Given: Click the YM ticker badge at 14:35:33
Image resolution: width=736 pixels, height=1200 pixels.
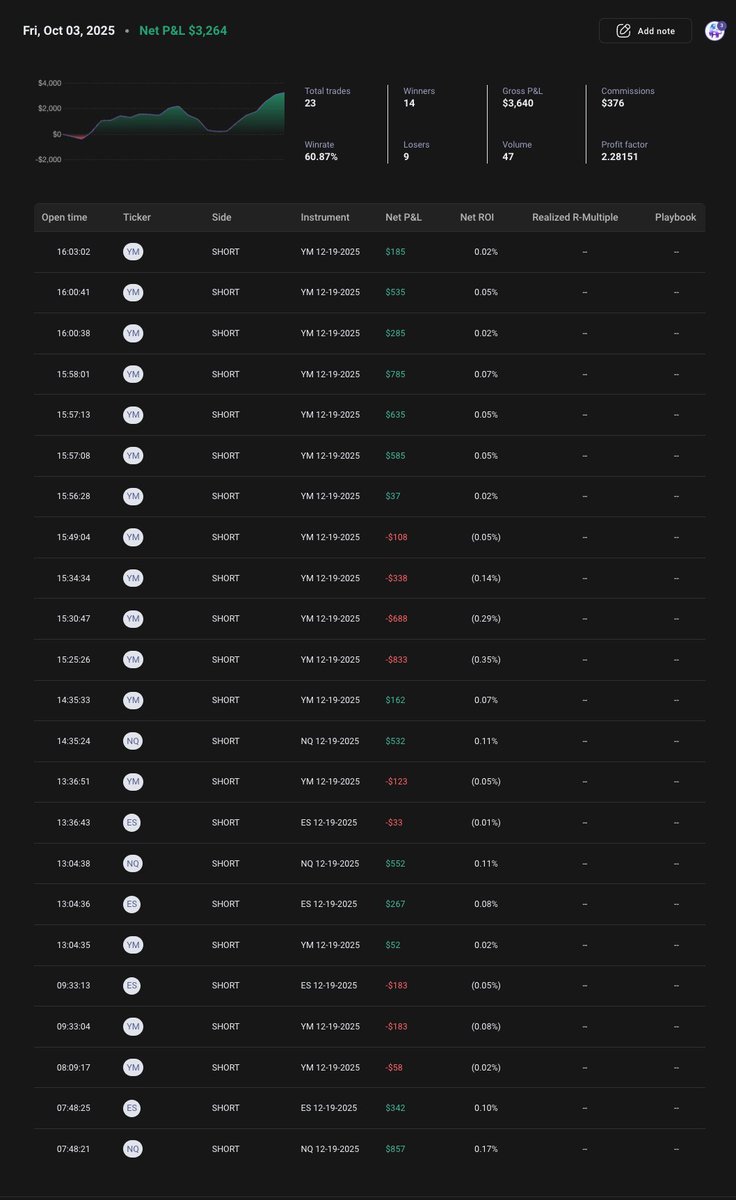Looking at the screenshot, I should coord(133,700).
